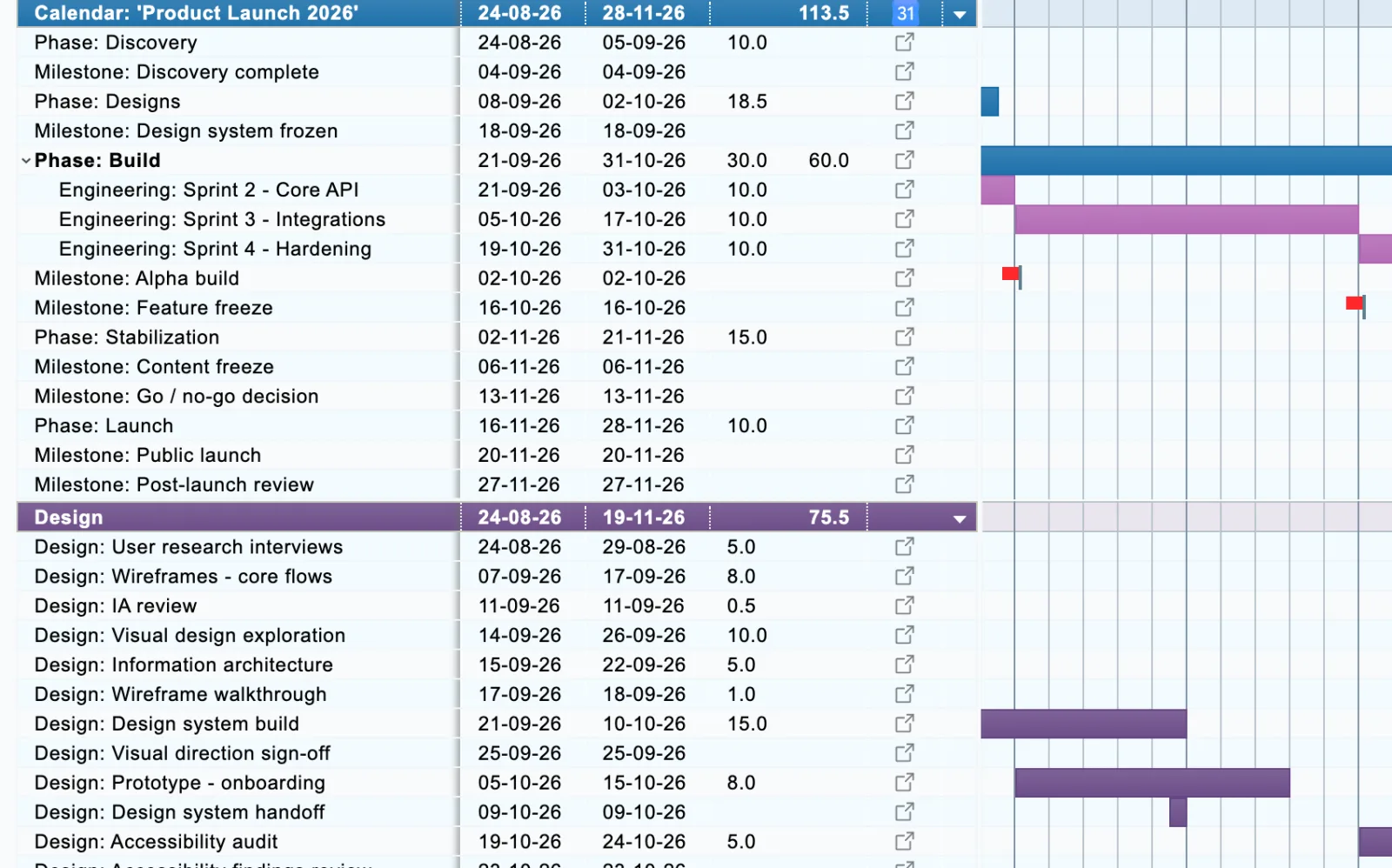Select row 'Design: IA review'
The width and height of the screenshot is (1392, 868).
point(497,605)
